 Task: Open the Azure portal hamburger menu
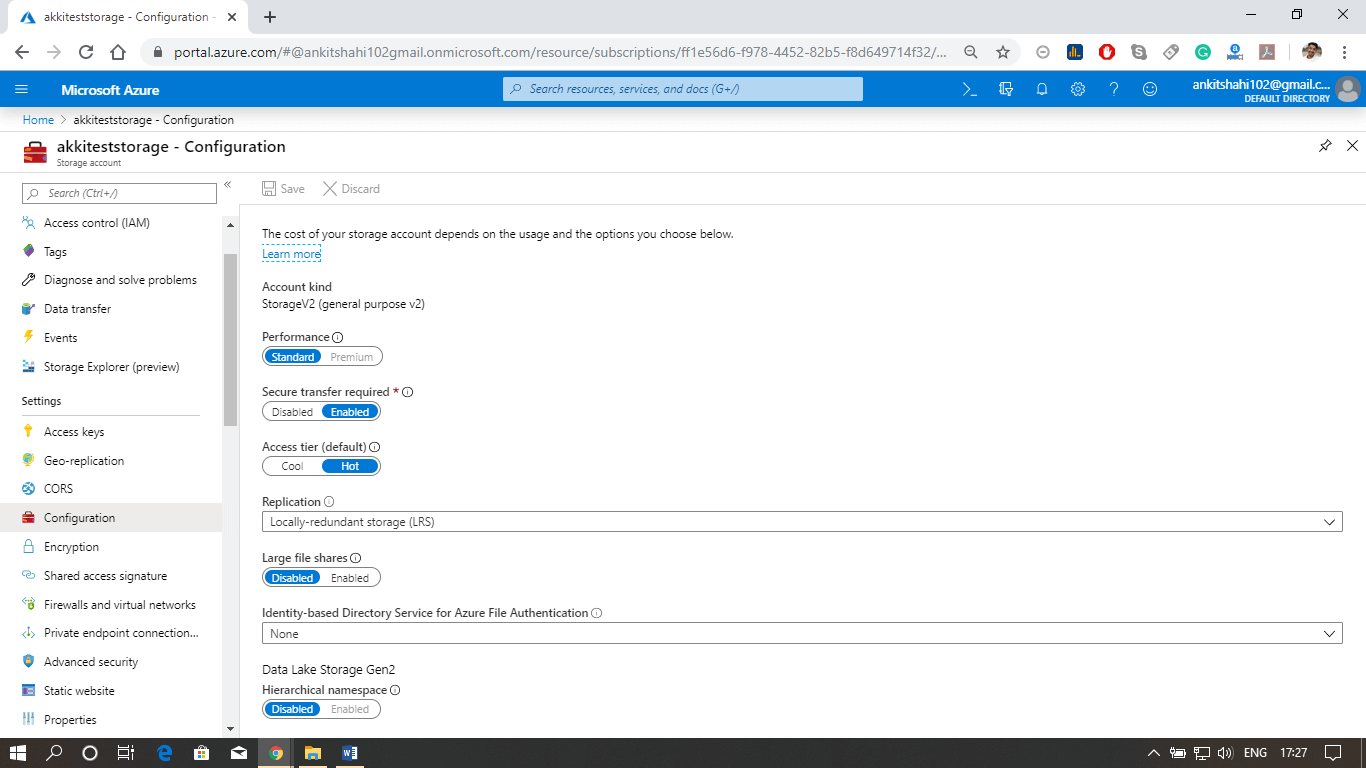pyautogui.click(x=22, y=89)
